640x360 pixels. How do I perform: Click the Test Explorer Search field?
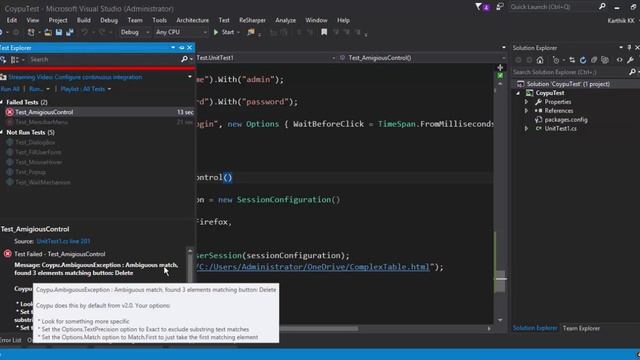104,60
